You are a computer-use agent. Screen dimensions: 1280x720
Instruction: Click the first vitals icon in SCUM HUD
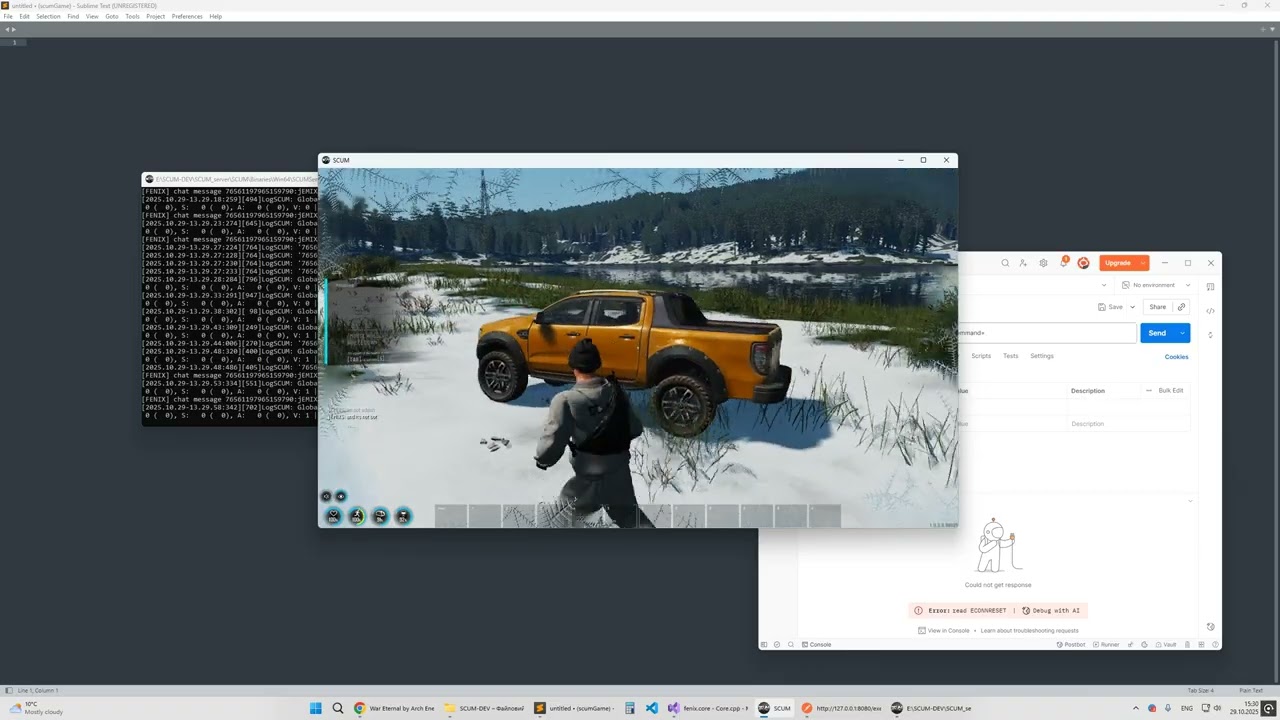pos(333,516)
